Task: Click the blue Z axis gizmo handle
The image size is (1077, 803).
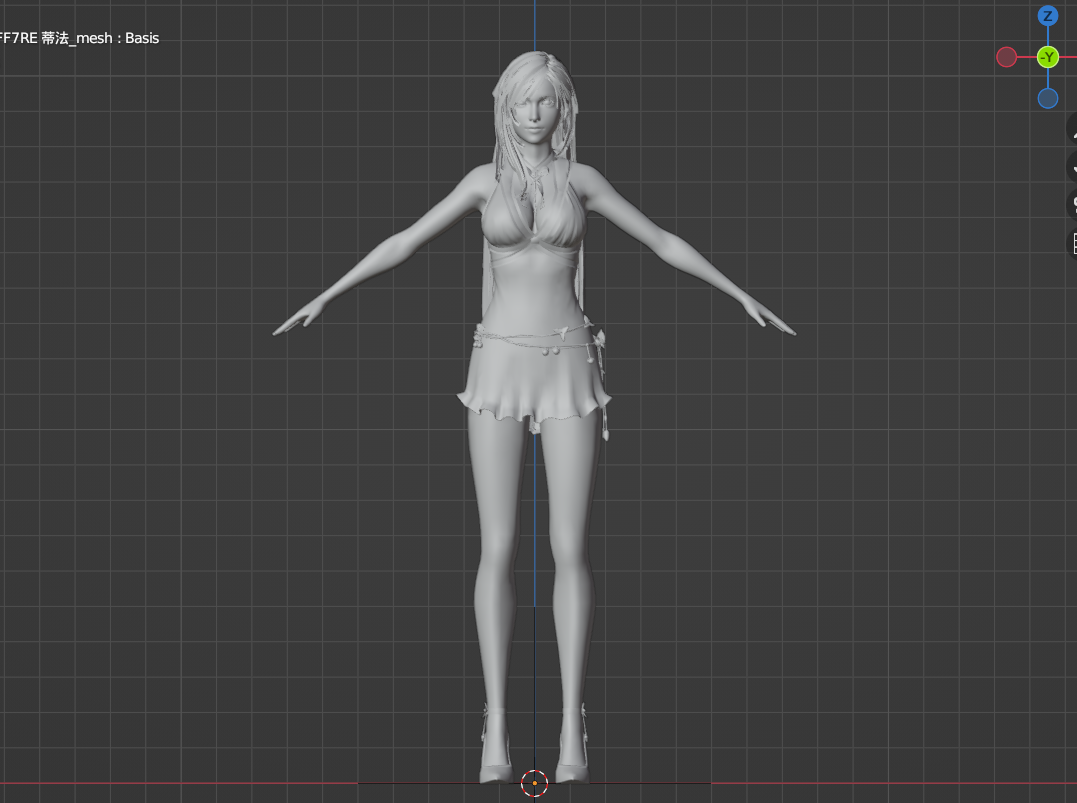Action: pyautogui.click(x=1047, y=16)
